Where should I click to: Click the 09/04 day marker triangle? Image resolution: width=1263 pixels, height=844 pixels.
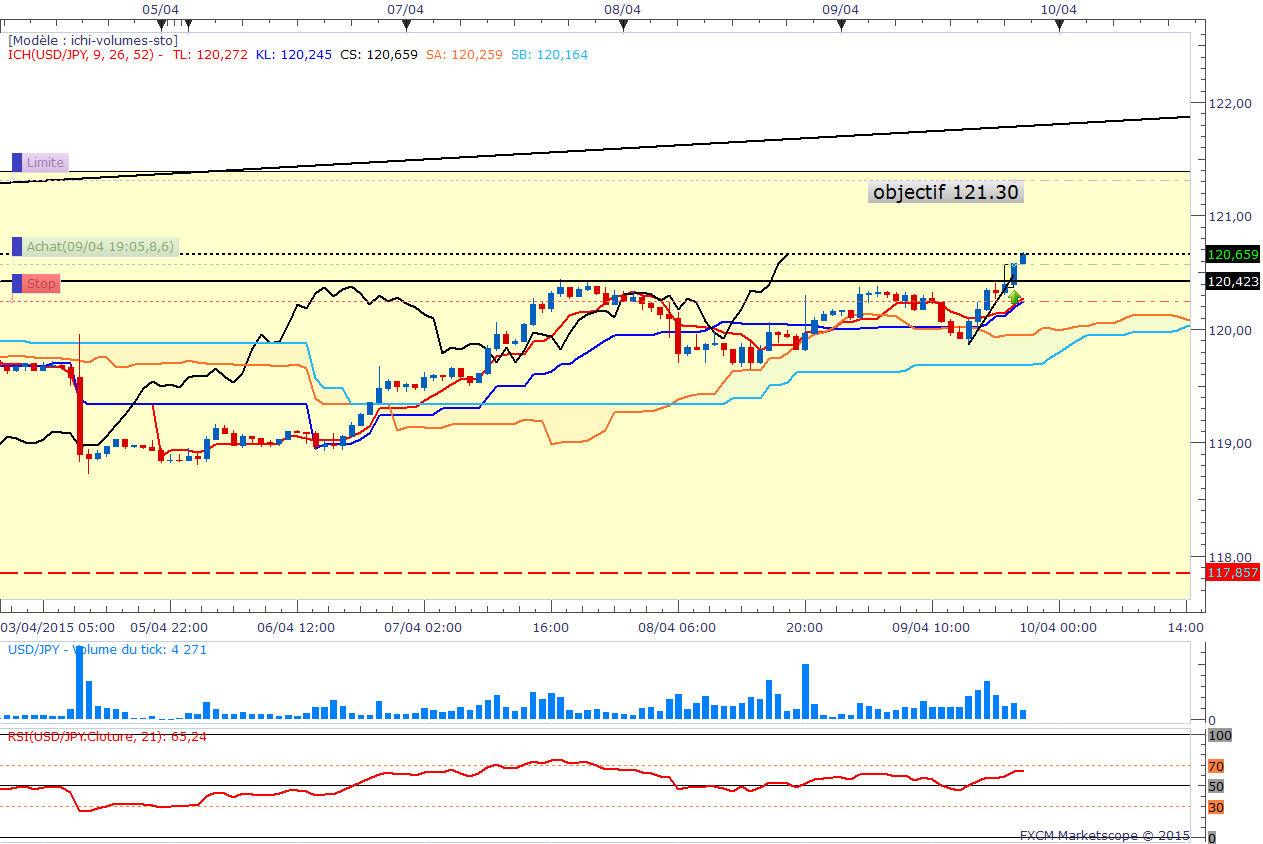[841, 26]
